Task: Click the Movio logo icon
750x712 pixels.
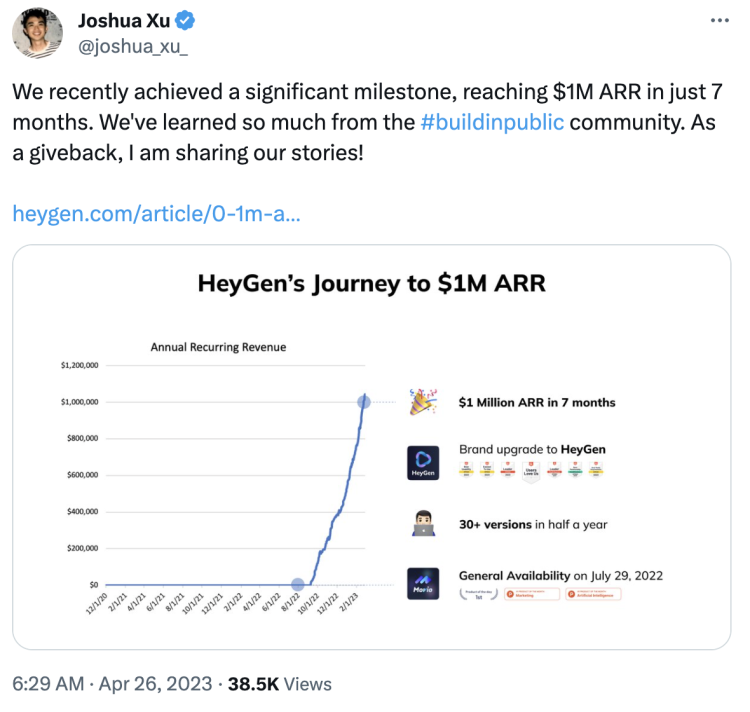Action: (423, 584)
